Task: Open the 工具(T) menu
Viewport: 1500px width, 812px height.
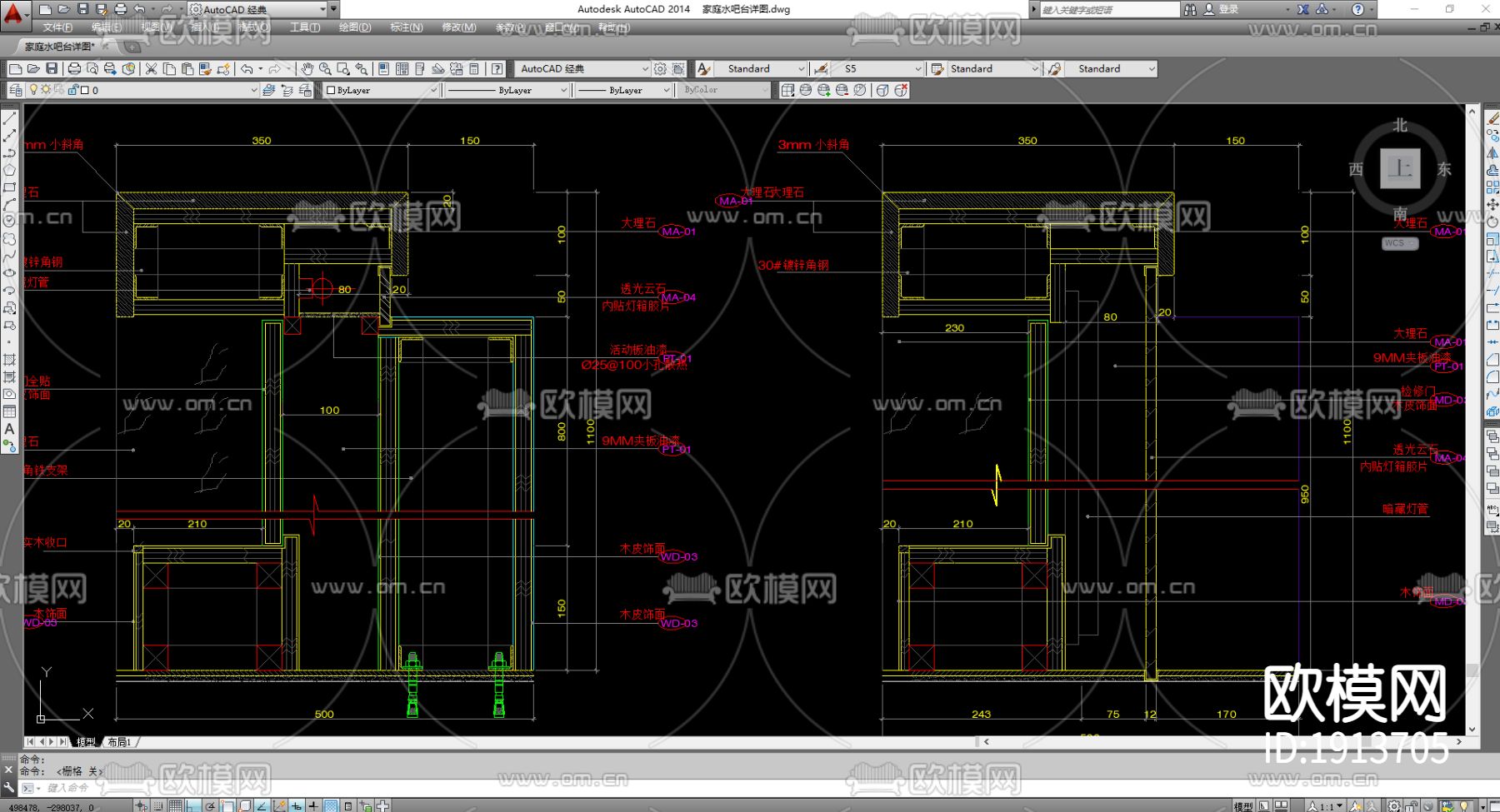Action: click(x=304, y=27)
